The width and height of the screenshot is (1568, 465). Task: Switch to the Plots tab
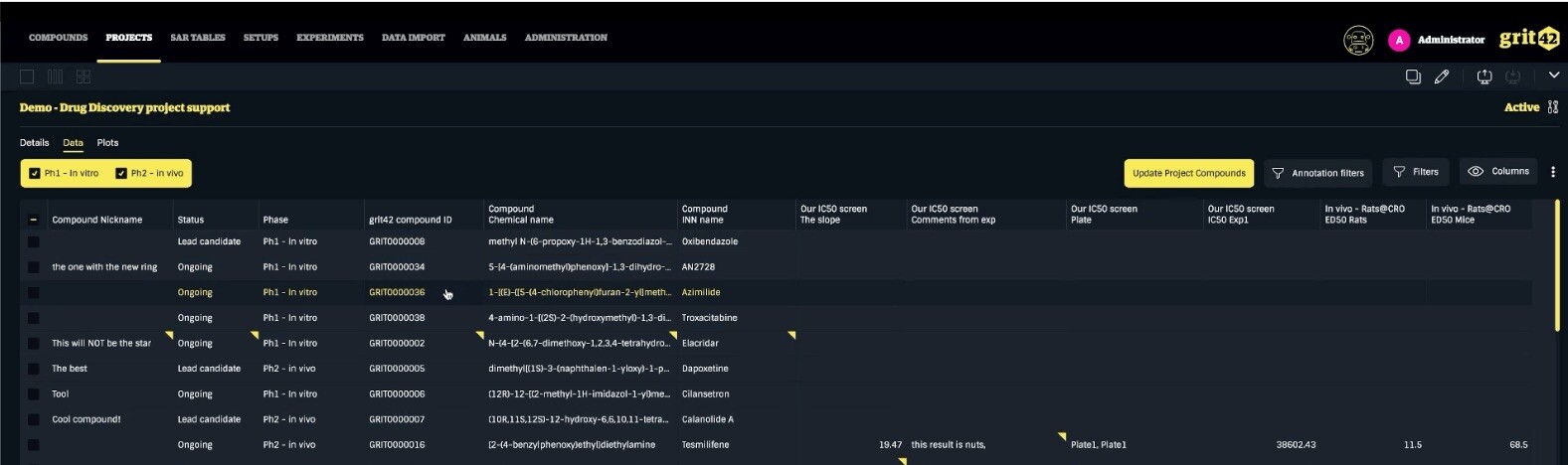click(107, 143)
